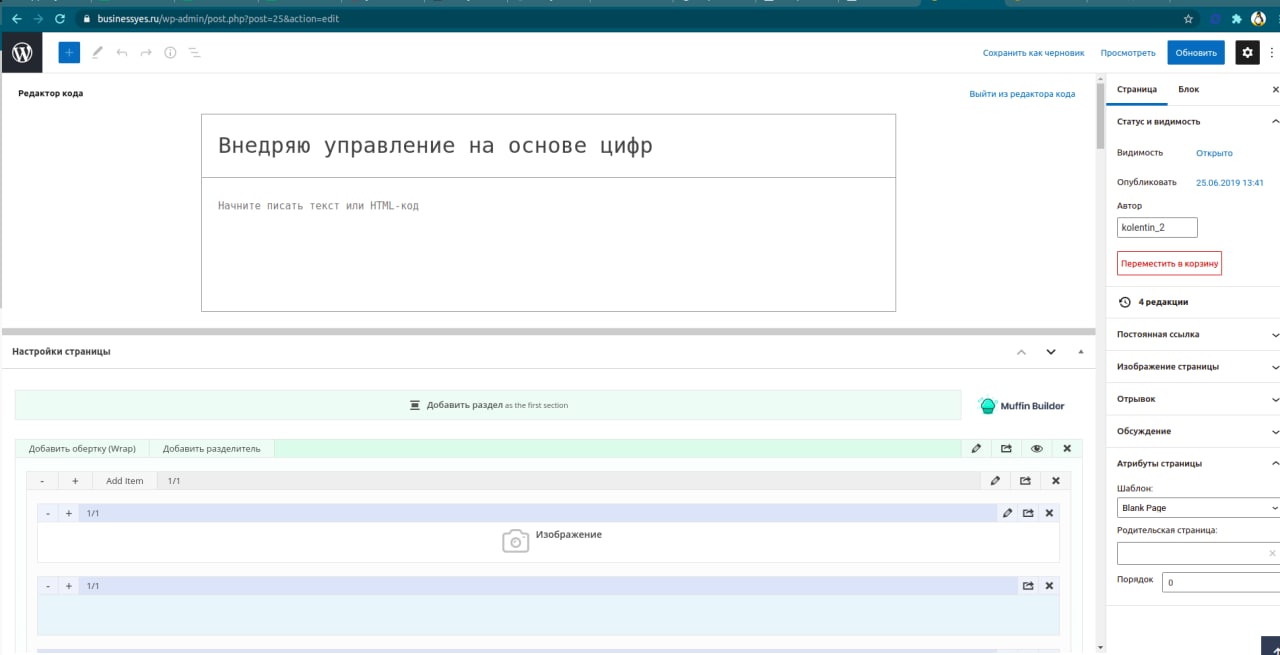Reload the browser page
The height and width of the screenshot is (655, 1280).
click(x=60, y=18)
